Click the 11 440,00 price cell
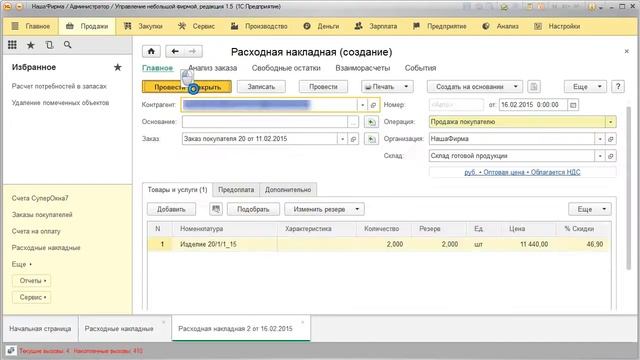The height and width of the screenshot is (360, 640). [x=529, y=244]
